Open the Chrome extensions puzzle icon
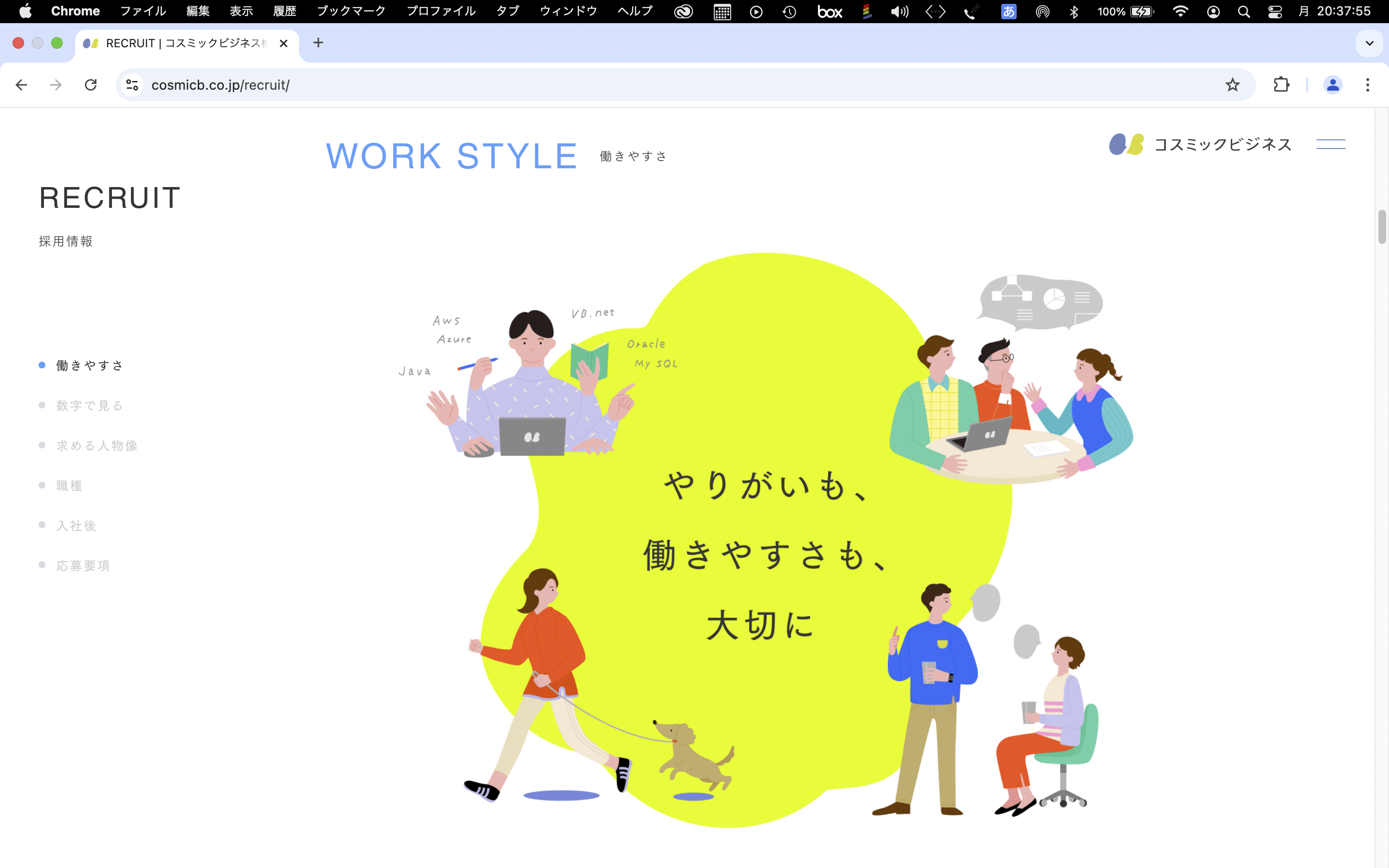The width and height of the screenshot is (1389, 868). click(x=1281, y=85)
